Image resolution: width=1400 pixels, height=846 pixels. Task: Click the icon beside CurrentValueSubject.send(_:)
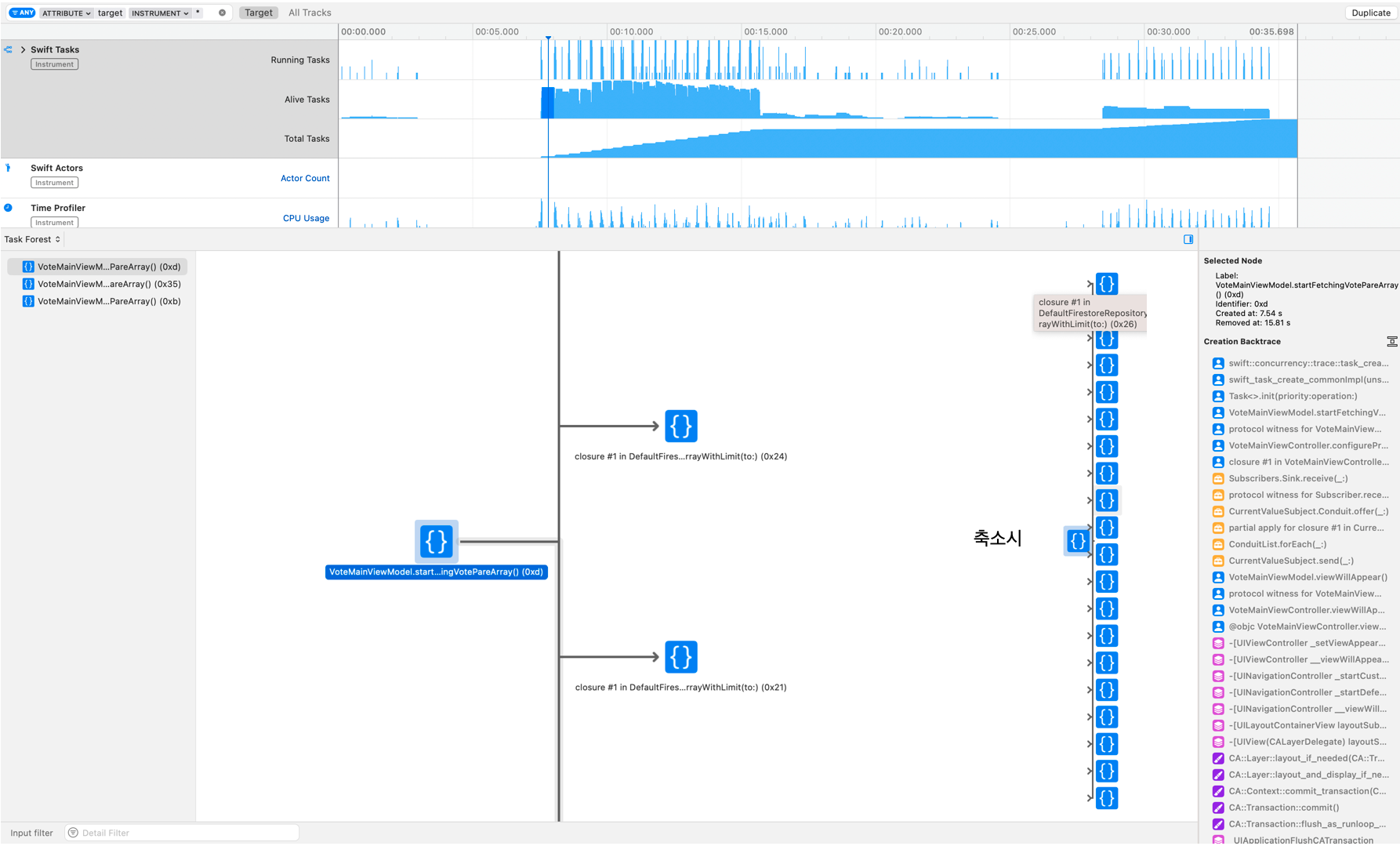click(x=1218, y=561)
